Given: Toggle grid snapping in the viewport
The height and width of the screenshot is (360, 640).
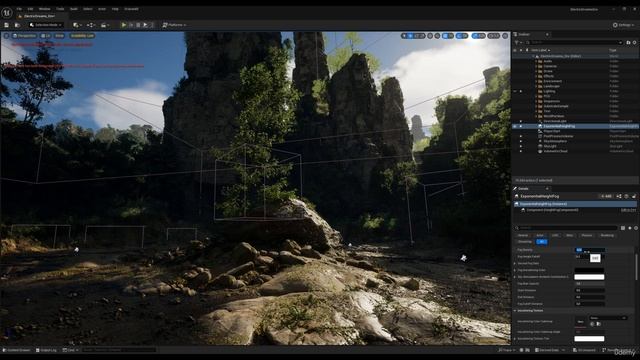Looking at the screenshot, I should (445, 36).
